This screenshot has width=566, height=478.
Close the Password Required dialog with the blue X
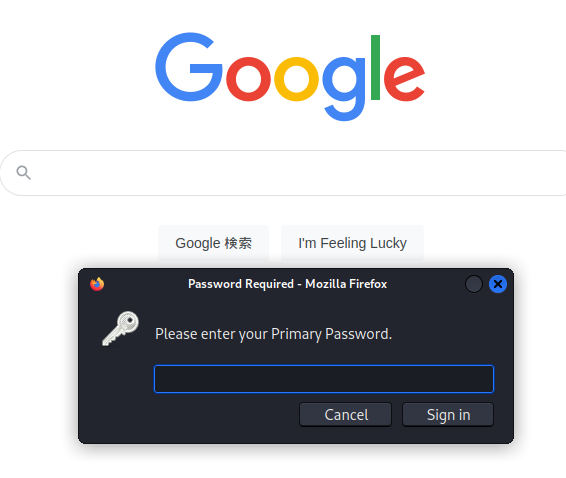click(x=498, y=284)
